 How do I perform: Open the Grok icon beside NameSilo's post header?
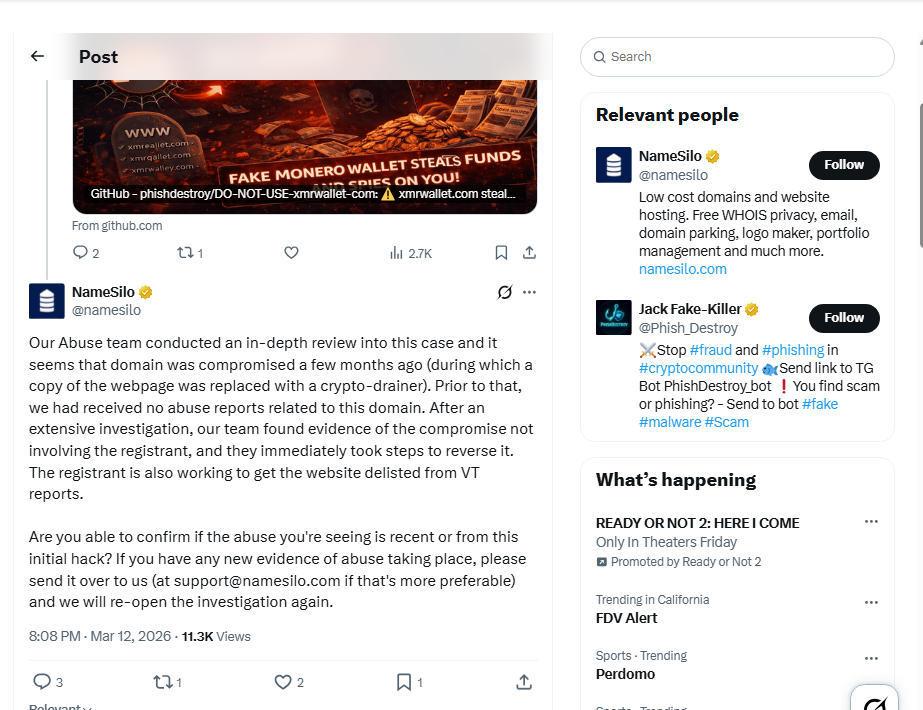(x=504, y=292)
